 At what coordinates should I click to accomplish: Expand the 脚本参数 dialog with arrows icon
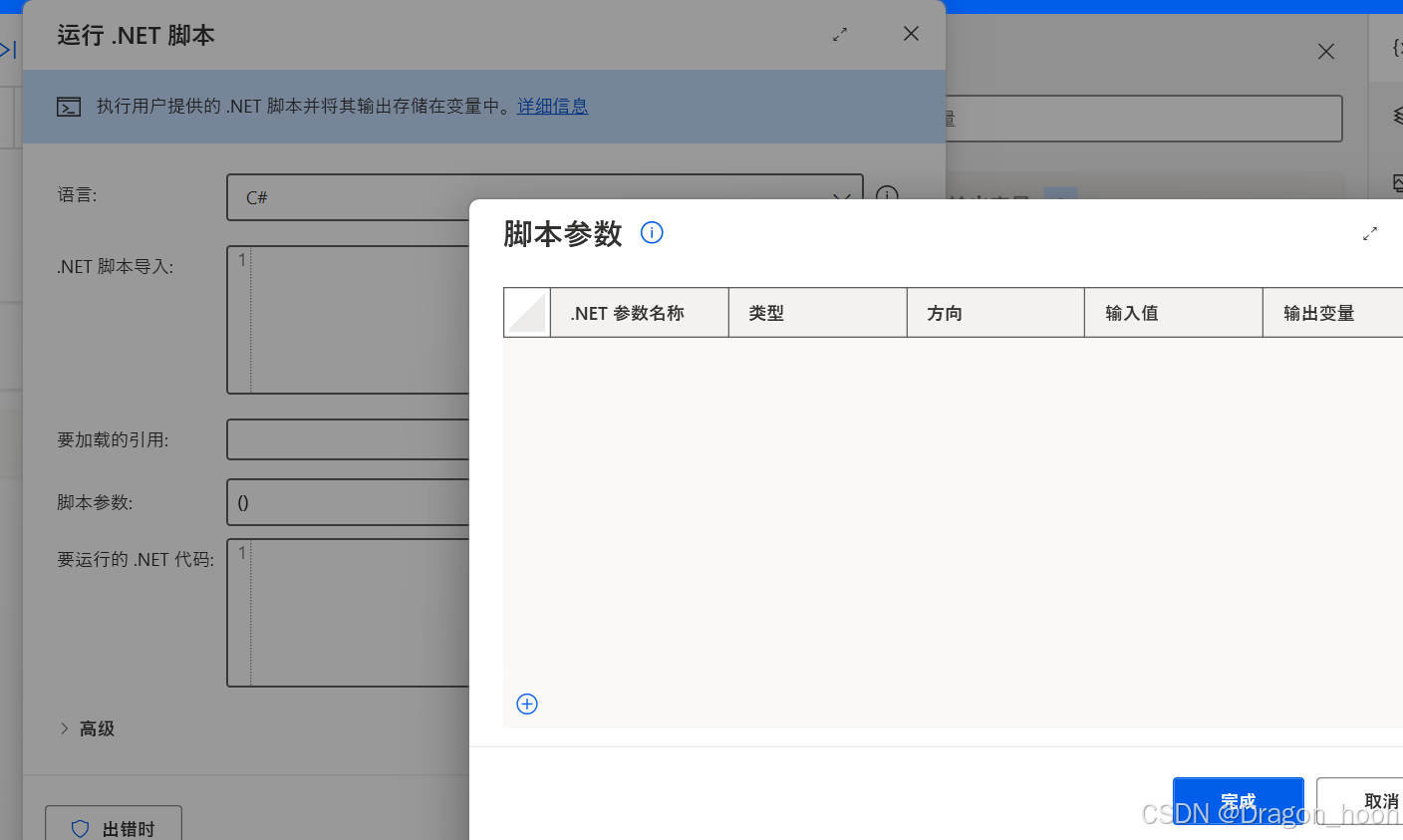[x=1370, y=233]
